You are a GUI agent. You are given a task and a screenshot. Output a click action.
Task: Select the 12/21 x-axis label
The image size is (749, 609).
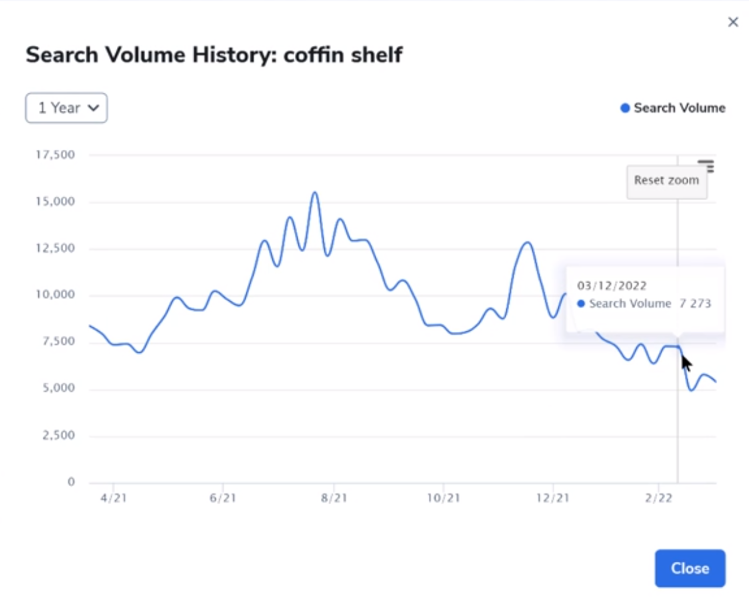point(553,497)
